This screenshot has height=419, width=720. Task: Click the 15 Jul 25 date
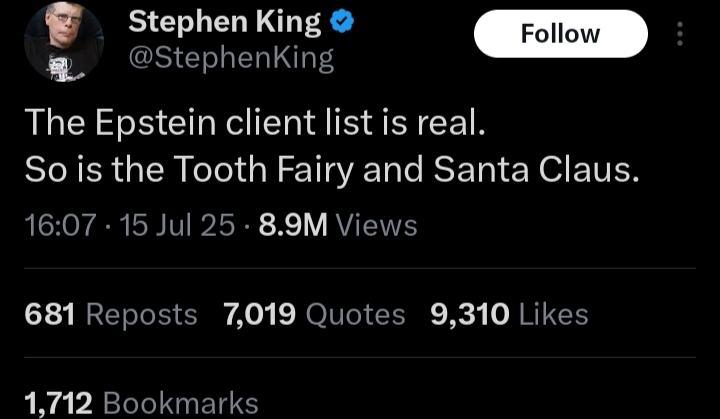(177, 226)
